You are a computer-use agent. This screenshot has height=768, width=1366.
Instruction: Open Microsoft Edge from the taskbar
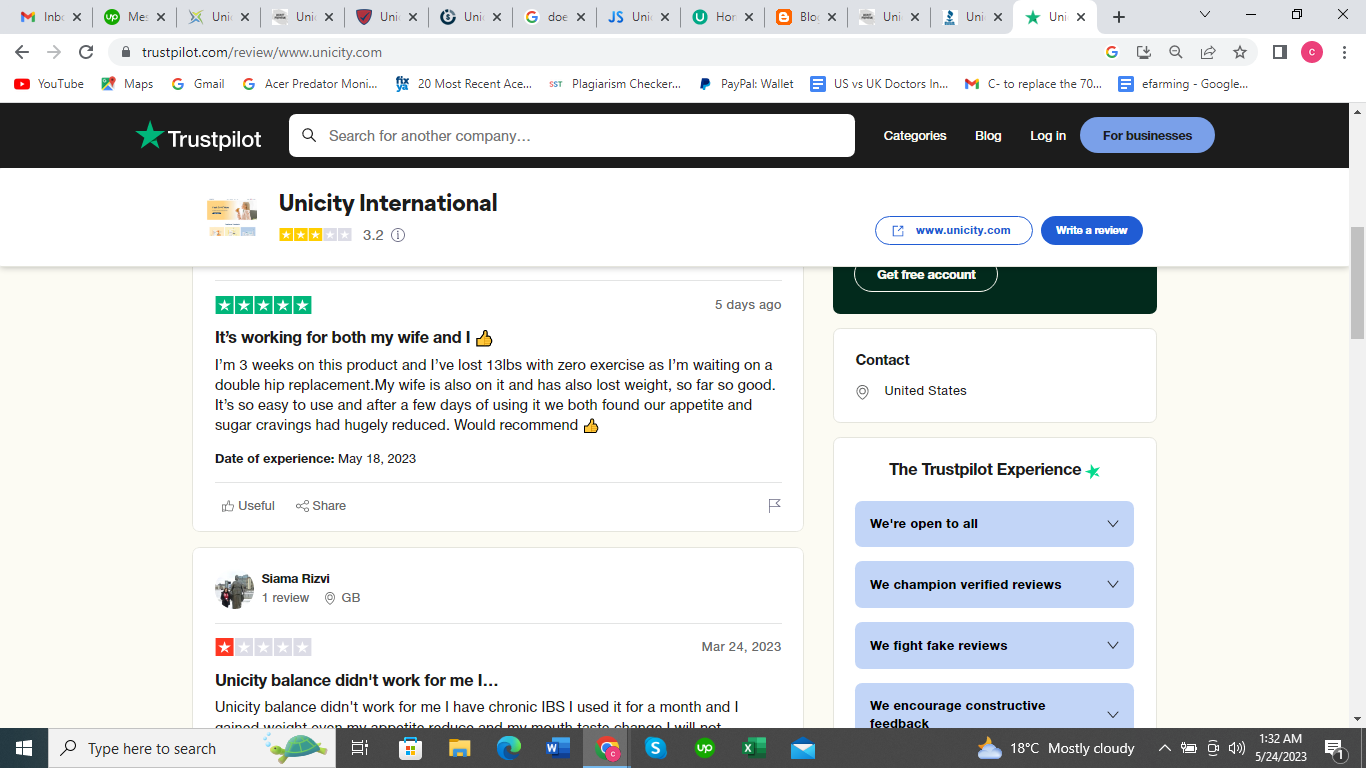509,748
